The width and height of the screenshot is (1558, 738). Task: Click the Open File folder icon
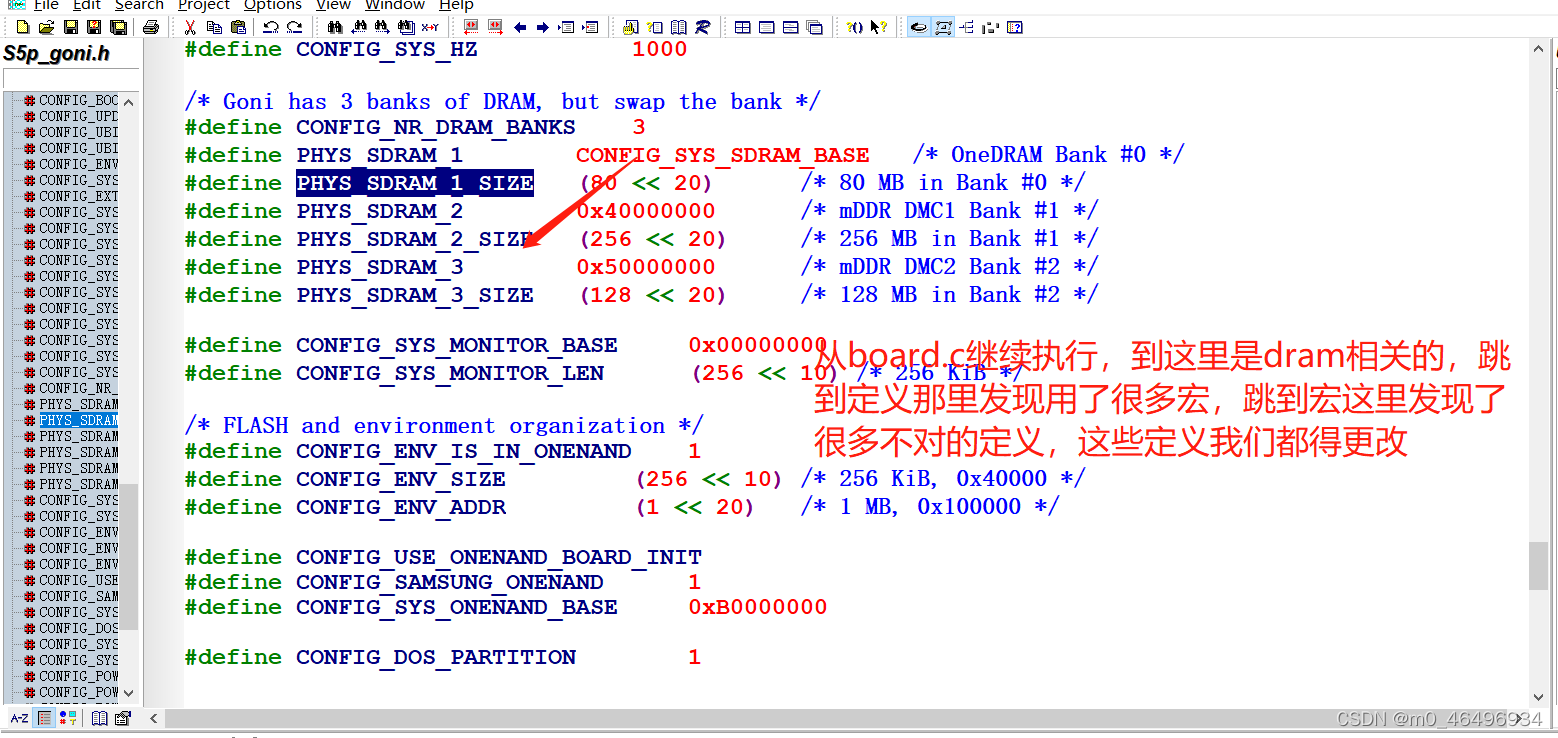(46, 27)
